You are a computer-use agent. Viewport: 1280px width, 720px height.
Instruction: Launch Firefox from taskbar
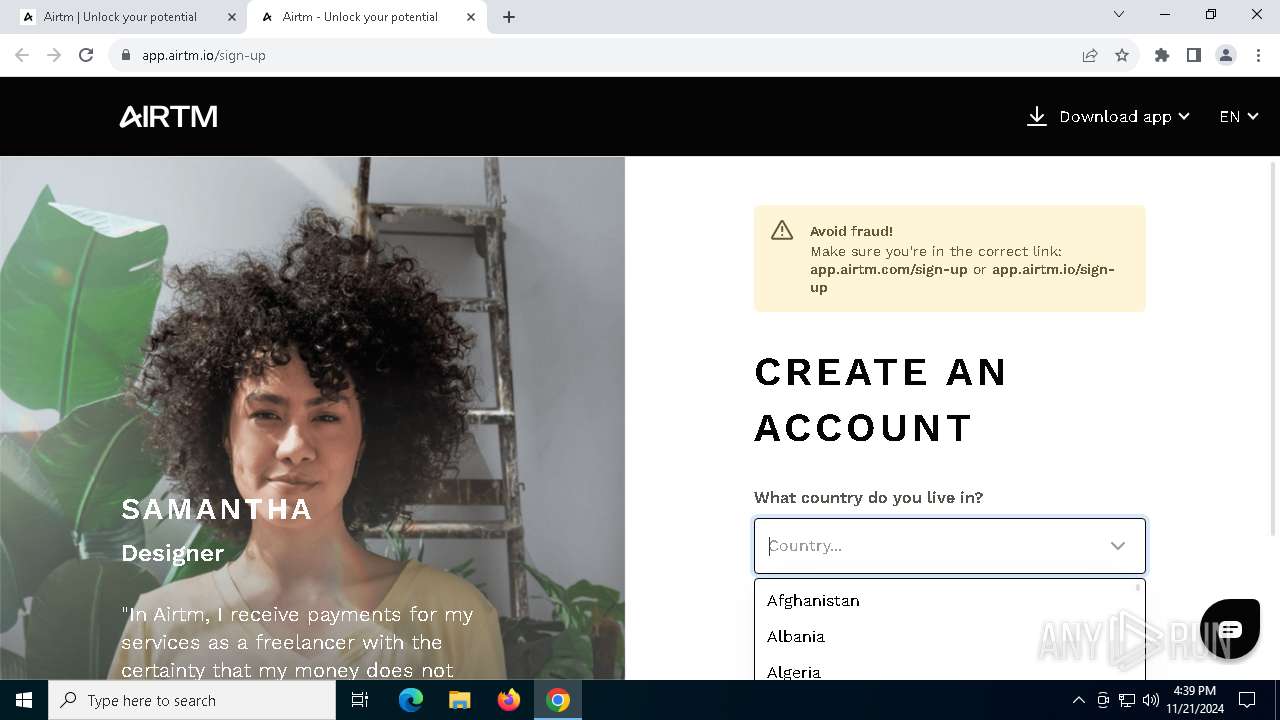click(x=509, y=700)
